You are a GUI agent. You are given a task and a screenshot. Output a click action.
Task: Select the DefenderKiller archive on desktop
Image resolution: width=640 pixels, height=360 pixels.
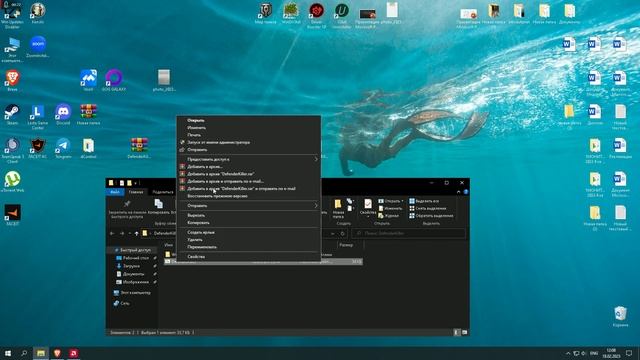click(x=139, y=148)
